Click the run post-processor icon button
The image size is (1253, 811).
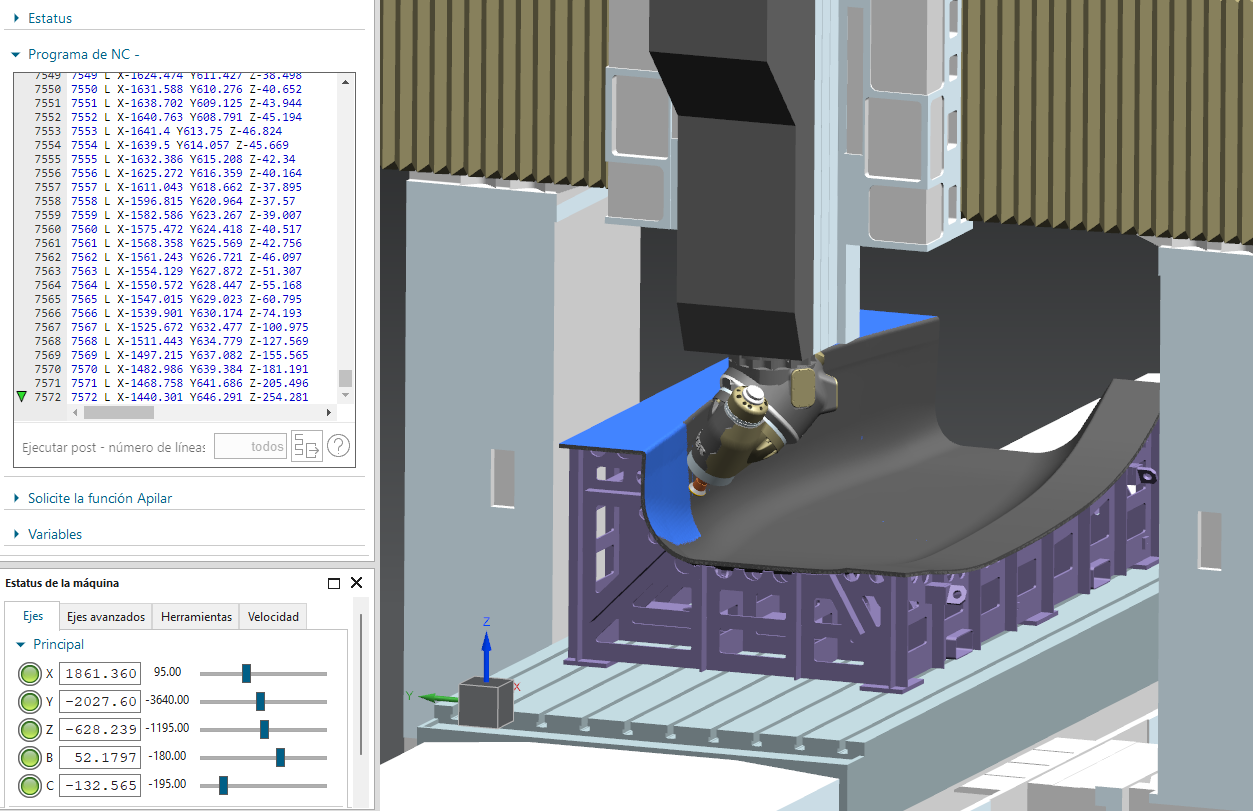click(x=306, y=446)
